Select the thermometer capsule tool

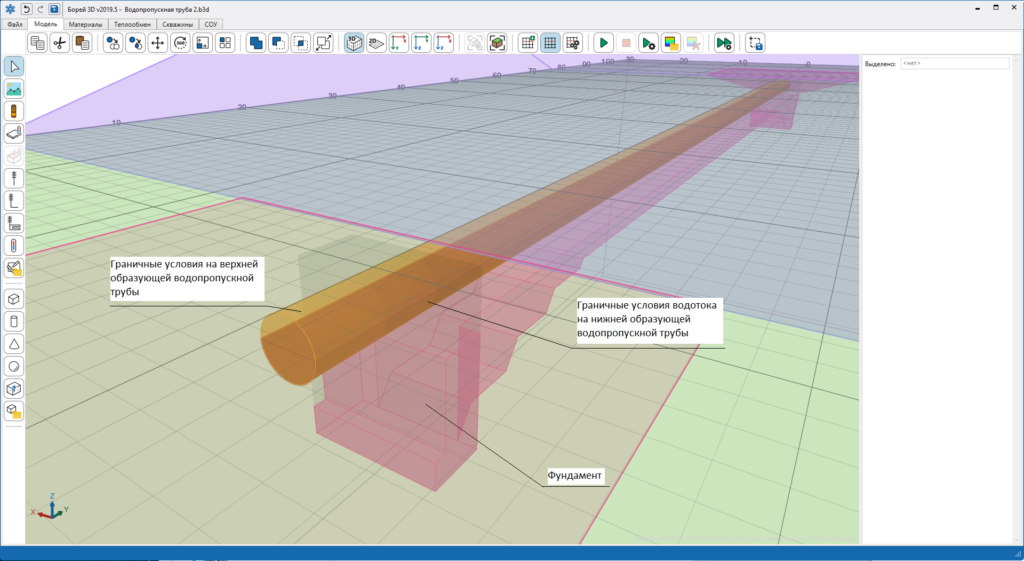(x=14, y=246)
